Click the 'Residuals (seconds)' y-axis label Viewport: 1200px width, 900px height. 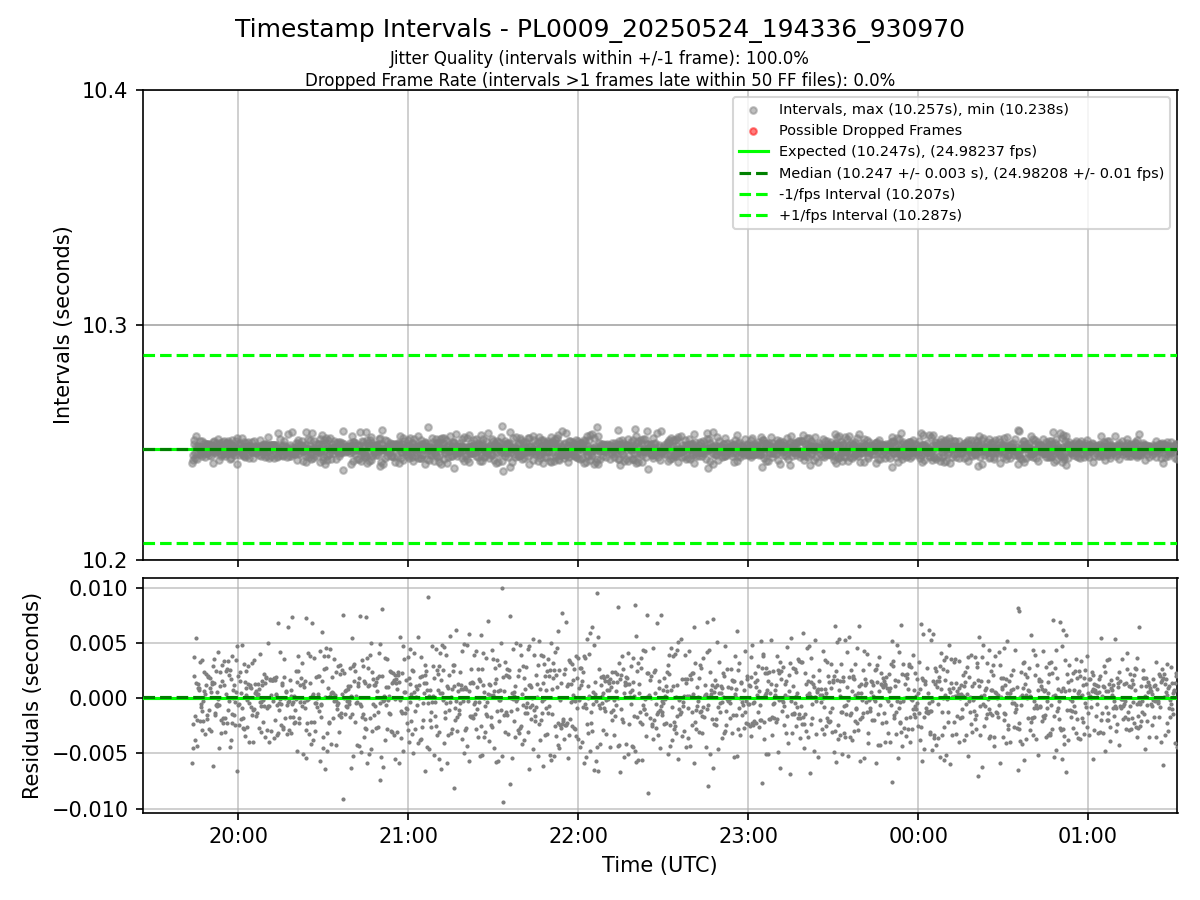31,696
